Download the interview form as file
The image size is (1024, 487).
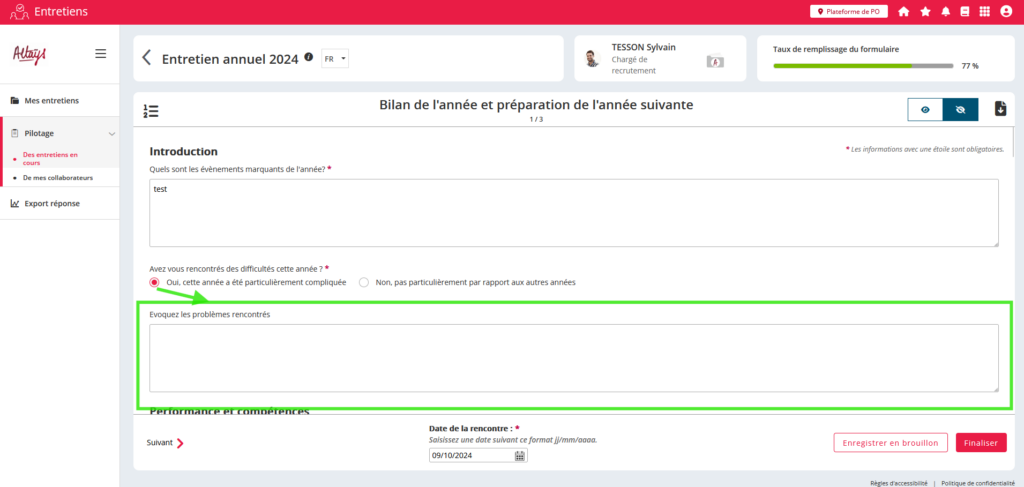[x=1000, y=109]
